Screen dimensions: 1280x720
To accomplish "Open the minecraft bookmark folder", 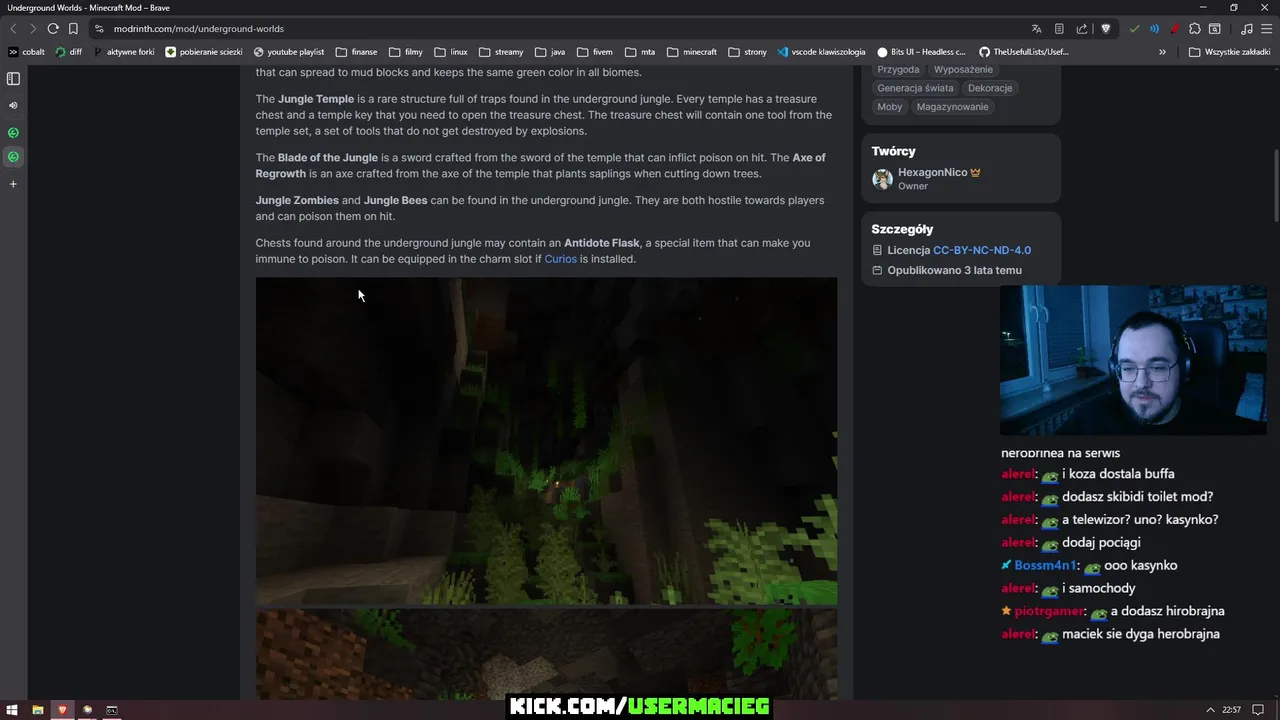I will pos(692,52).
